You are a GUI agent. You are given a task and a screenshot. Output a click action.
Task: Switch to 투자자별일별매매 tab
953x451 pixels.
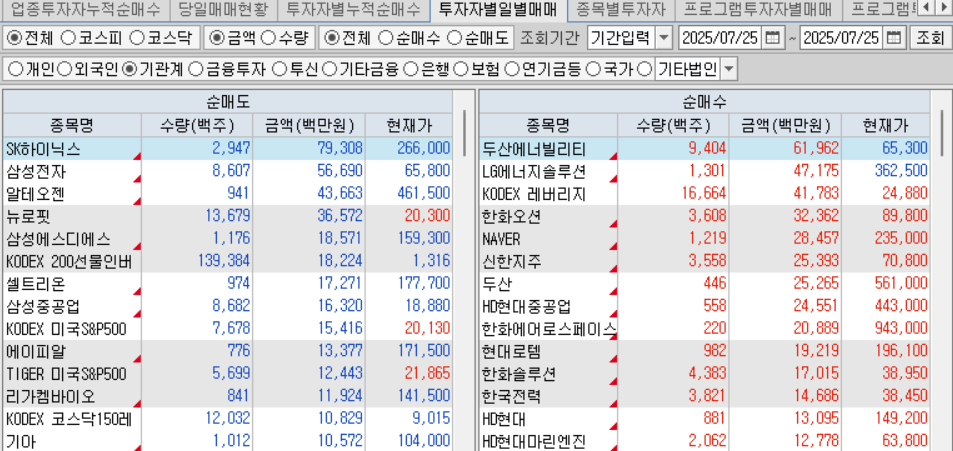498,9
